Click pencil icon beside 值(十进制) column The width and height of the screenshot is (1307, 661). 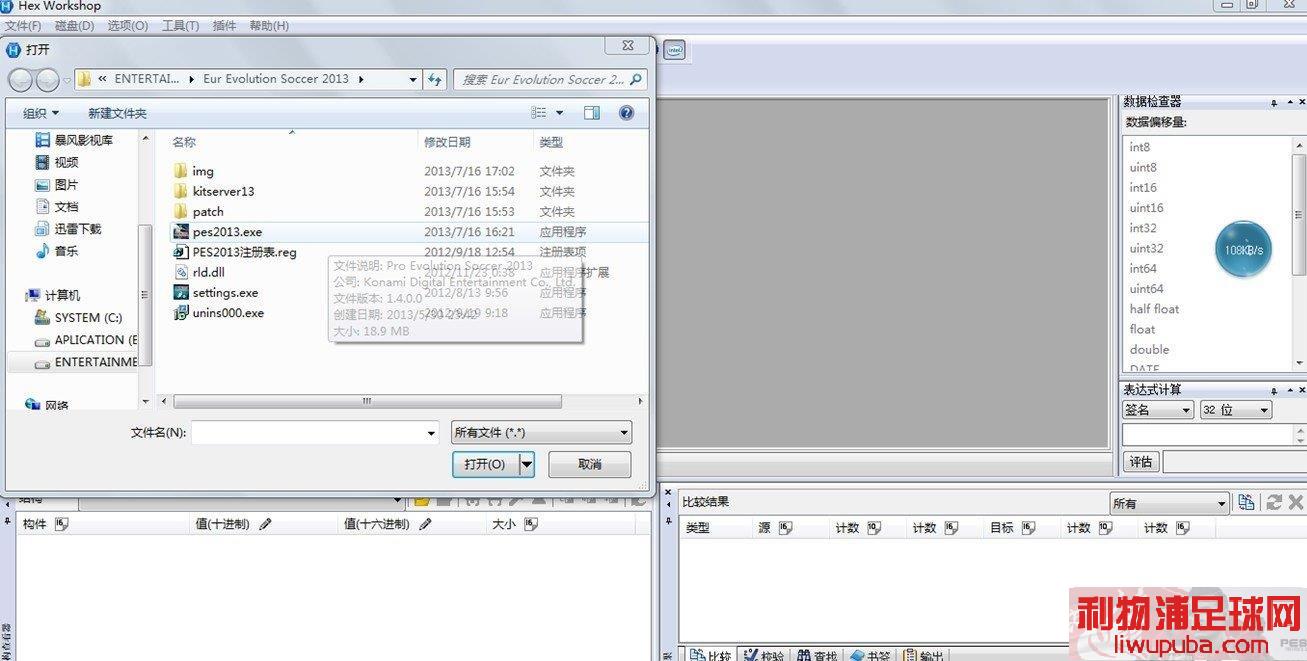(265, 524)
